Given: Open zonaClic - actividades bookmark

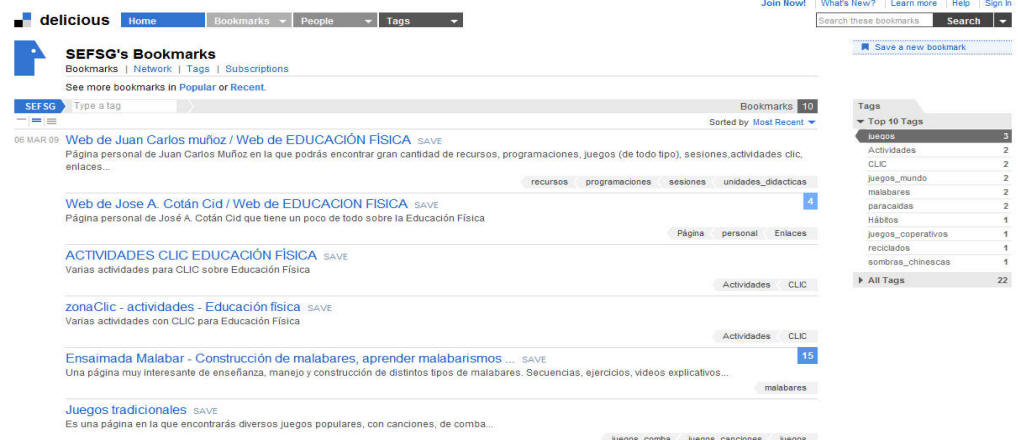Looking at the screenshot, I should coord(183,306).
